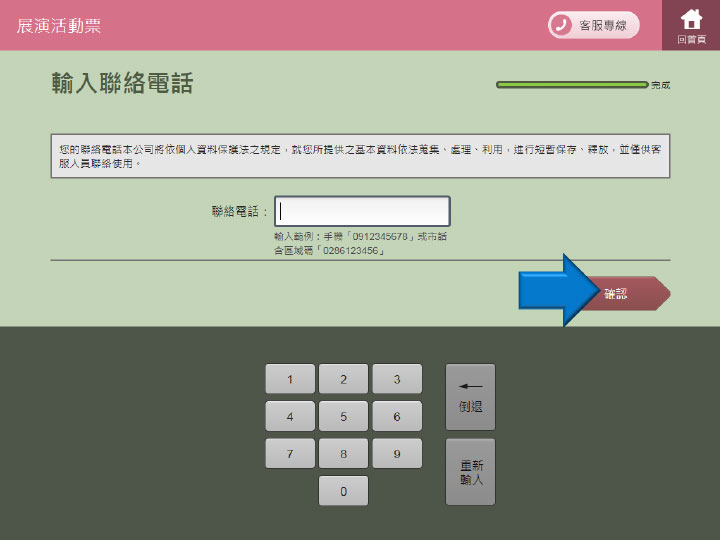This screenshot has width=720, height=540.
Task: Tap the 9 key on the keypad
Action: 397,453
